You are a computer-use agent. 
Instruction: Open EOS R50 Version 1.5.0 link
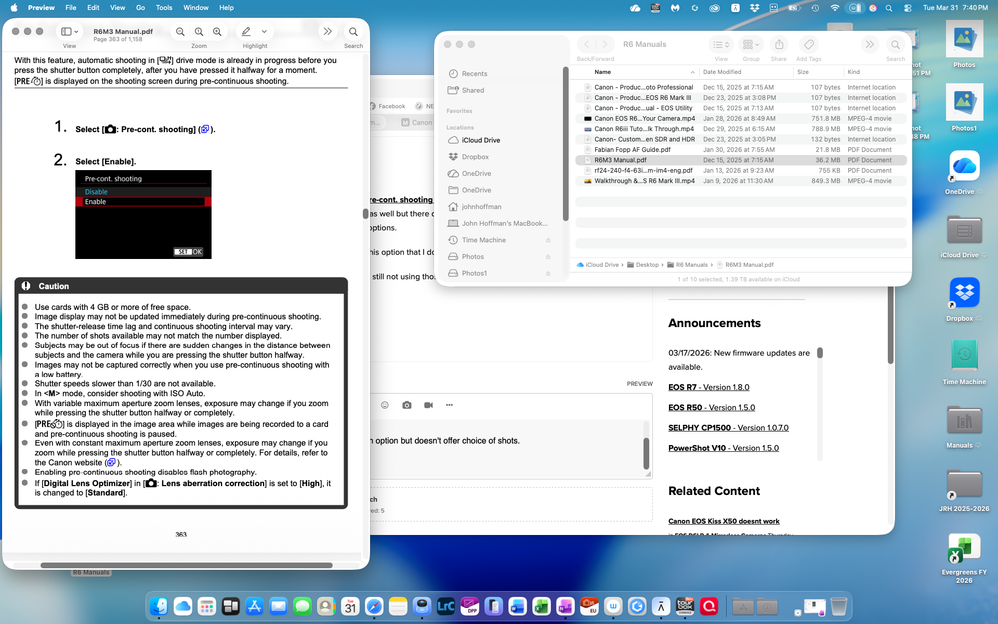click(712, 408)
